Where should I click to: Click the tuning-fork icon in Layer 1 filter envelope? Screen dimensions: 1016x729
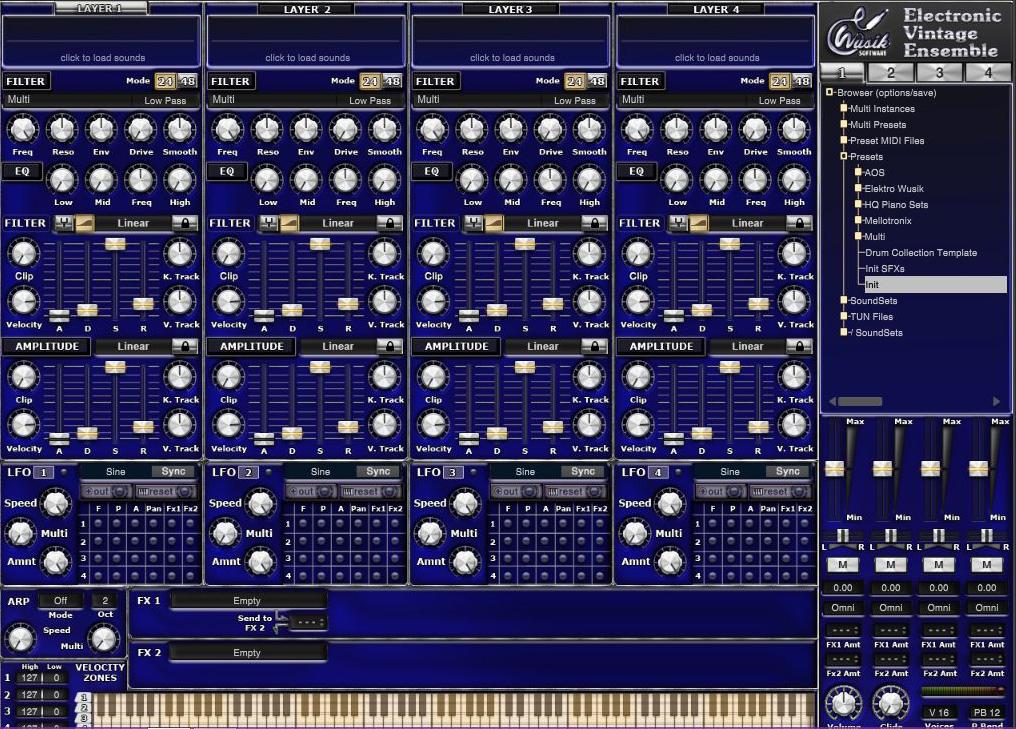tap(64, 223)
